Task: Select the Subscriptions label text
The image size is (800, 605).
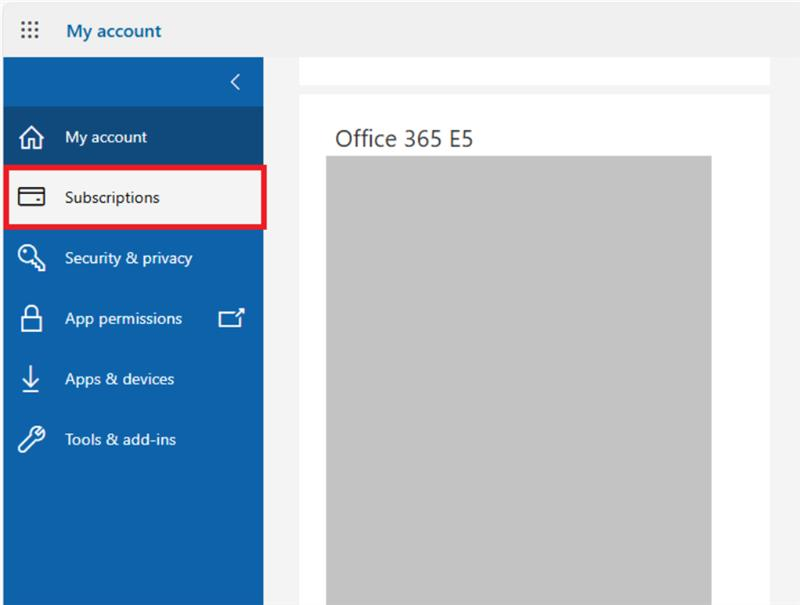Action: 110,197
